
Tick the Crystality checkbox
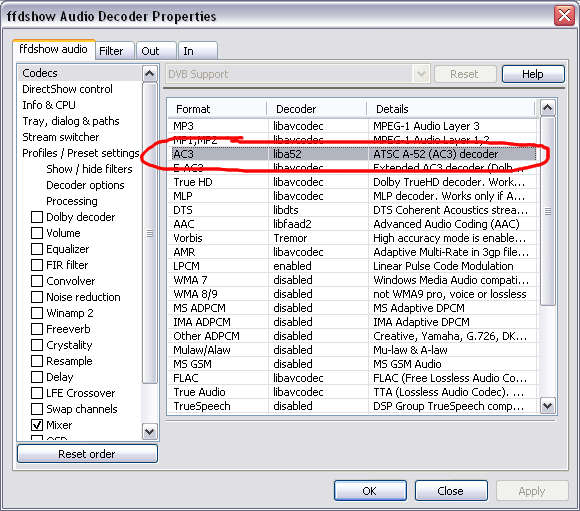click(37, 345)
